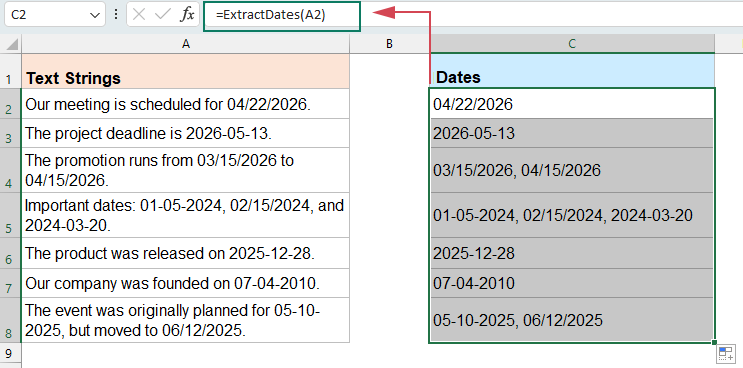Select column C header
This screenshot has width=743, height=368.
point(572,44)
